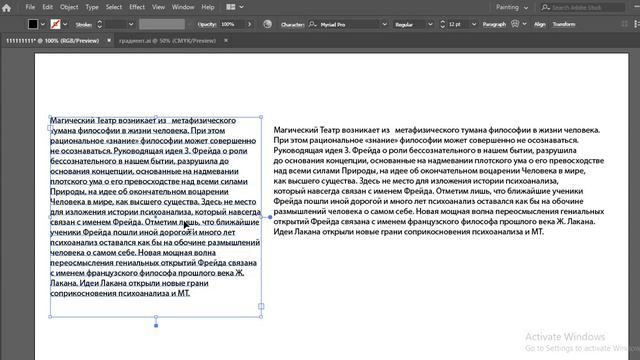The width and height of the screenshot is (640, 360).
Task: Open the Type menu
Action: 92,7
